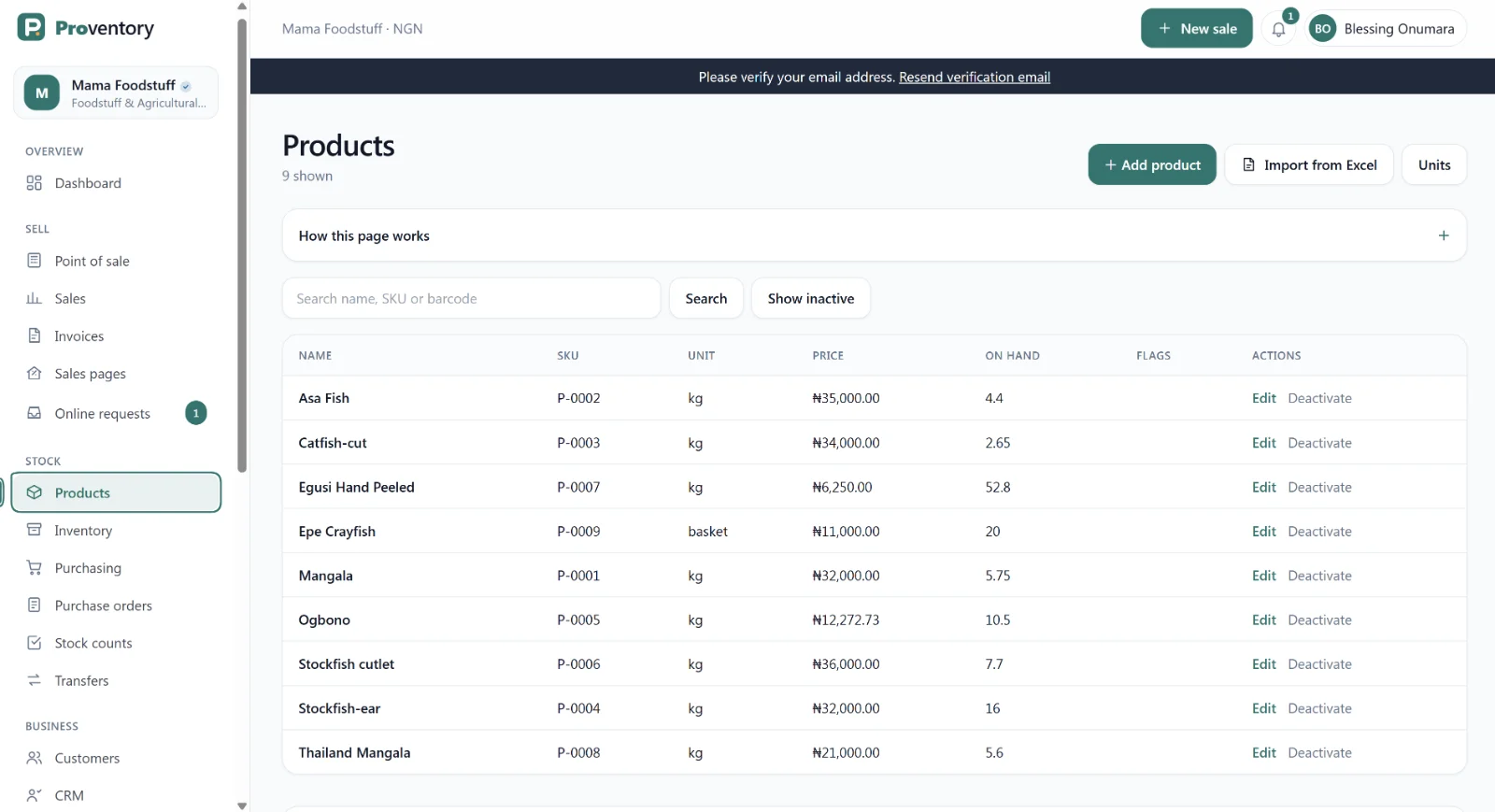Screen dimensions: 1495x812
Task: Click the Inventory box icon
Action: (x=35, y=530)
